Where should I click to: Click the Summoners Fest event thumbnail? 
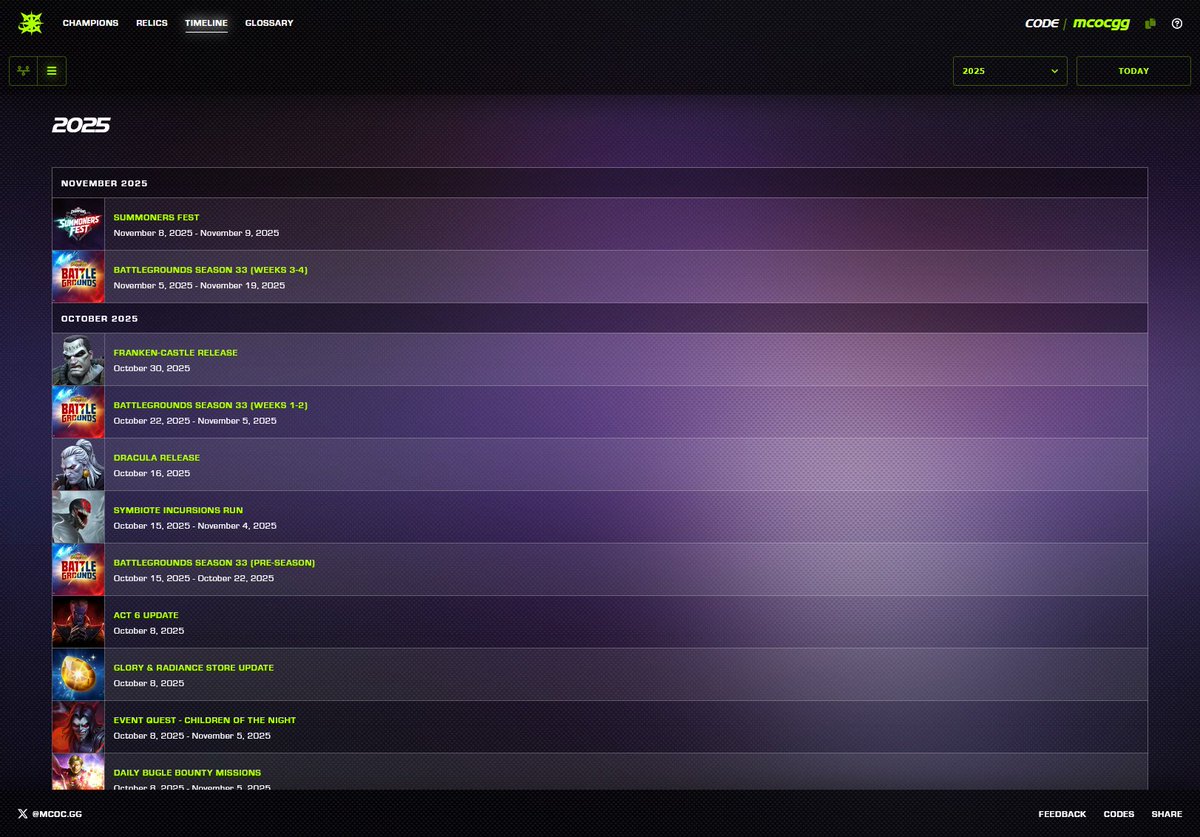pyautogui.click(x=78, y=224)
